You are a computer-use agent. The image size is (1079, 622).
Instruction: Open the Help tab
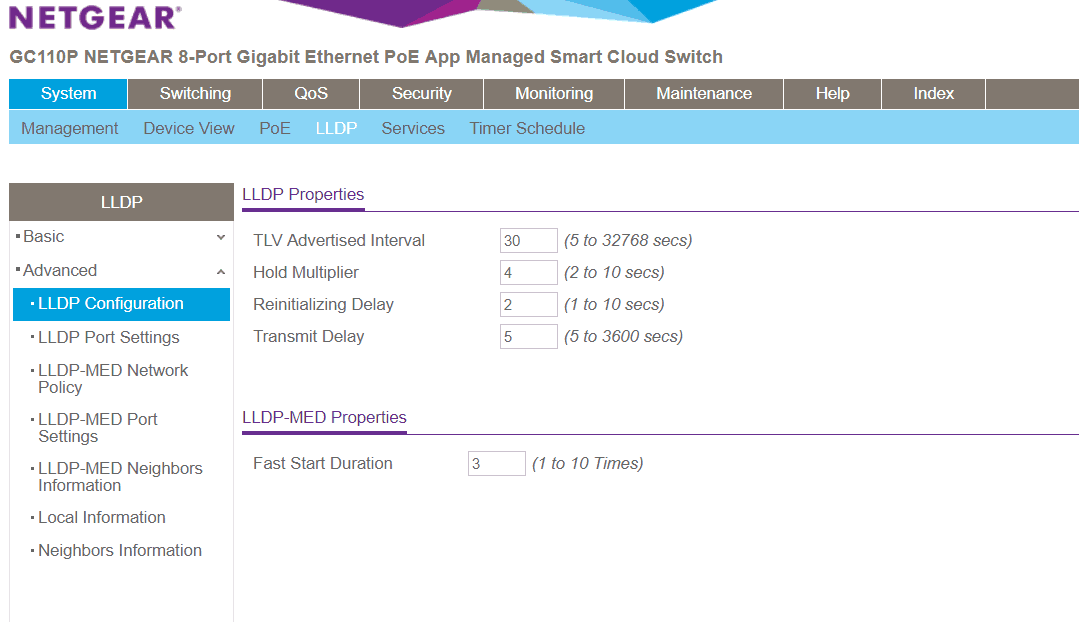coord(832,94)
